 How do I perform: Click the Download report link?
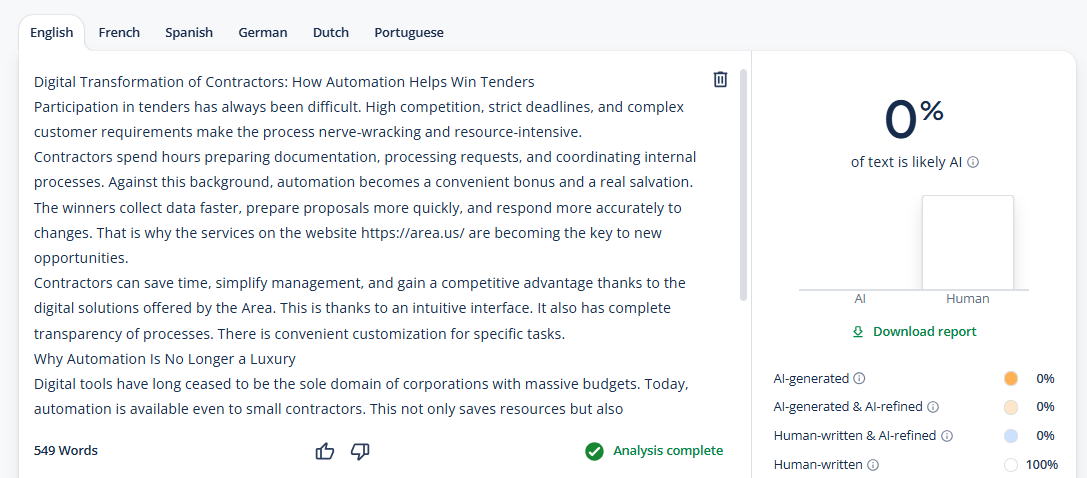(914, 331)
